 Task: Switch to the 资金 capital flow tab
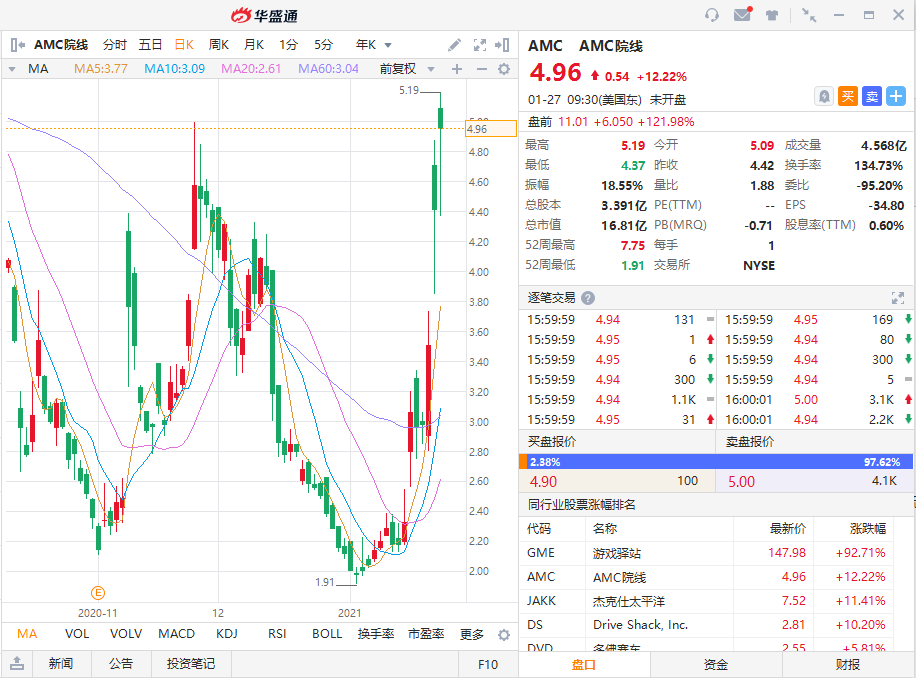(x=716, y=665)
